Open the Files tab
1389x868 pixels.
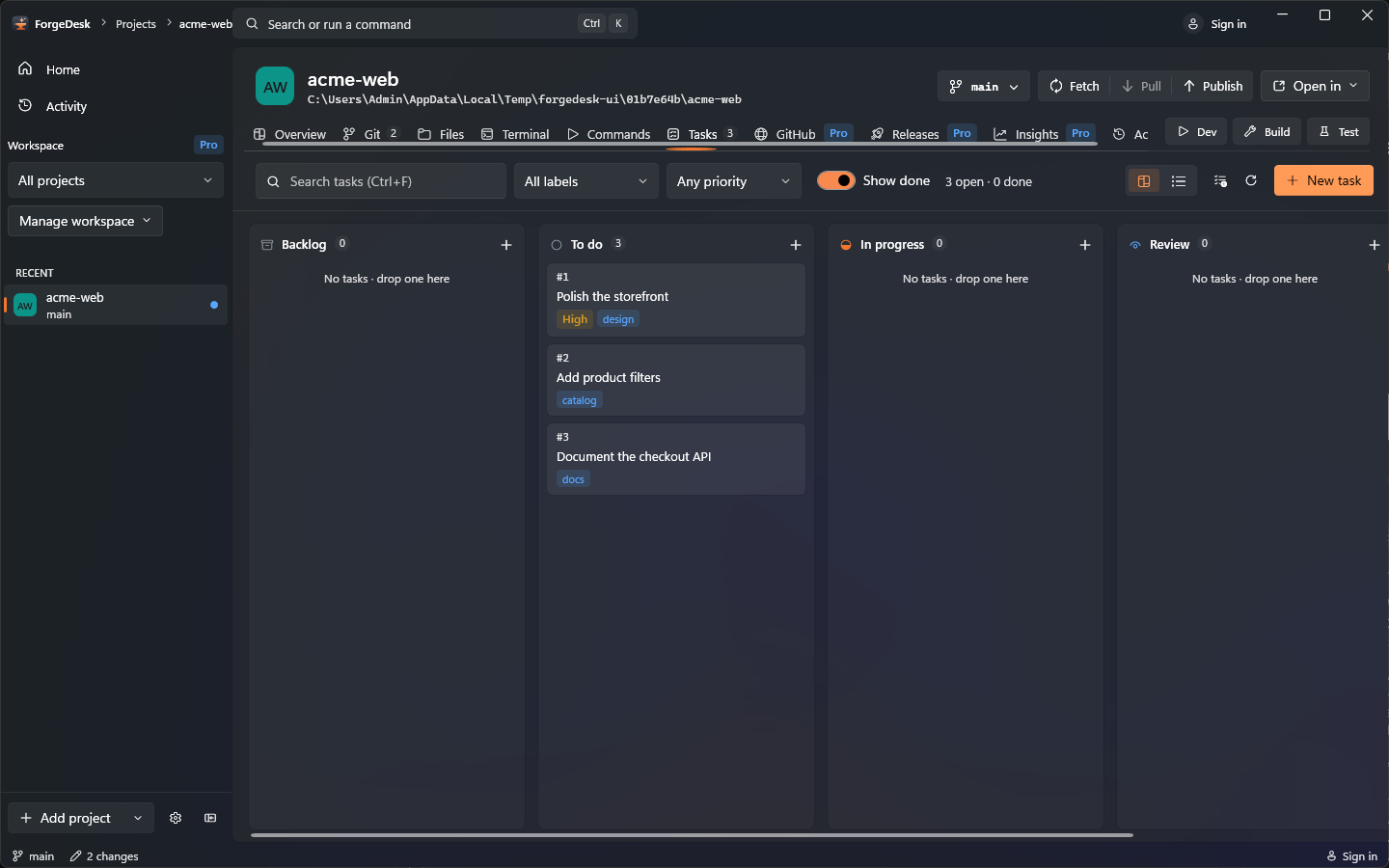pyautogui.click(x=441, y=134)
